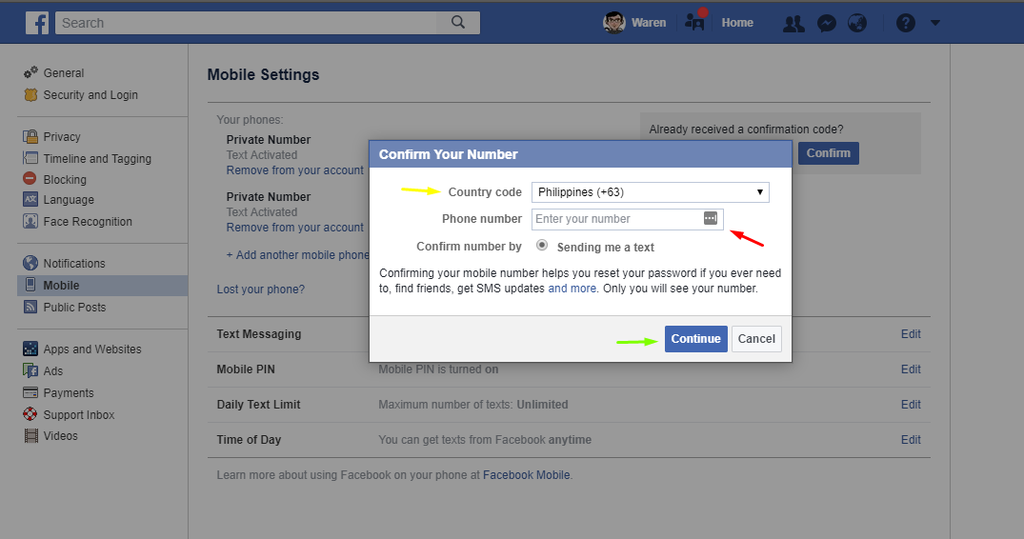The image size is (1024, 539).
Task: Click the Payments card icon
Action: click(x=31, y=393)
